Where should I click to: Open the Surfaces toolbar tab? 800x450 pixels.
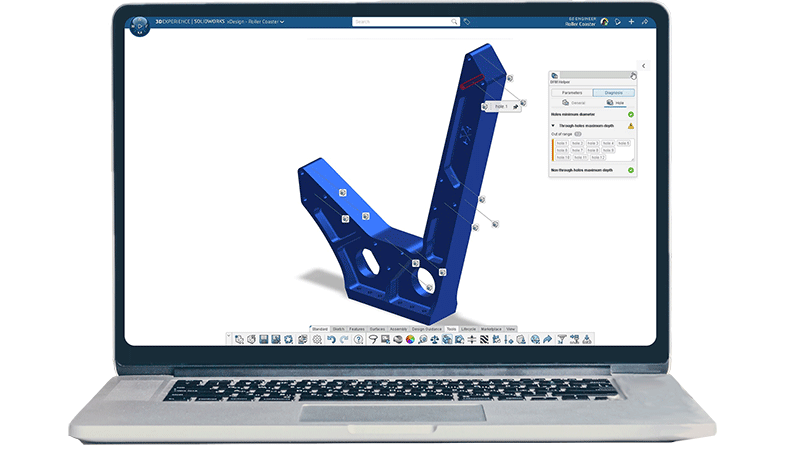pos(378,329)
